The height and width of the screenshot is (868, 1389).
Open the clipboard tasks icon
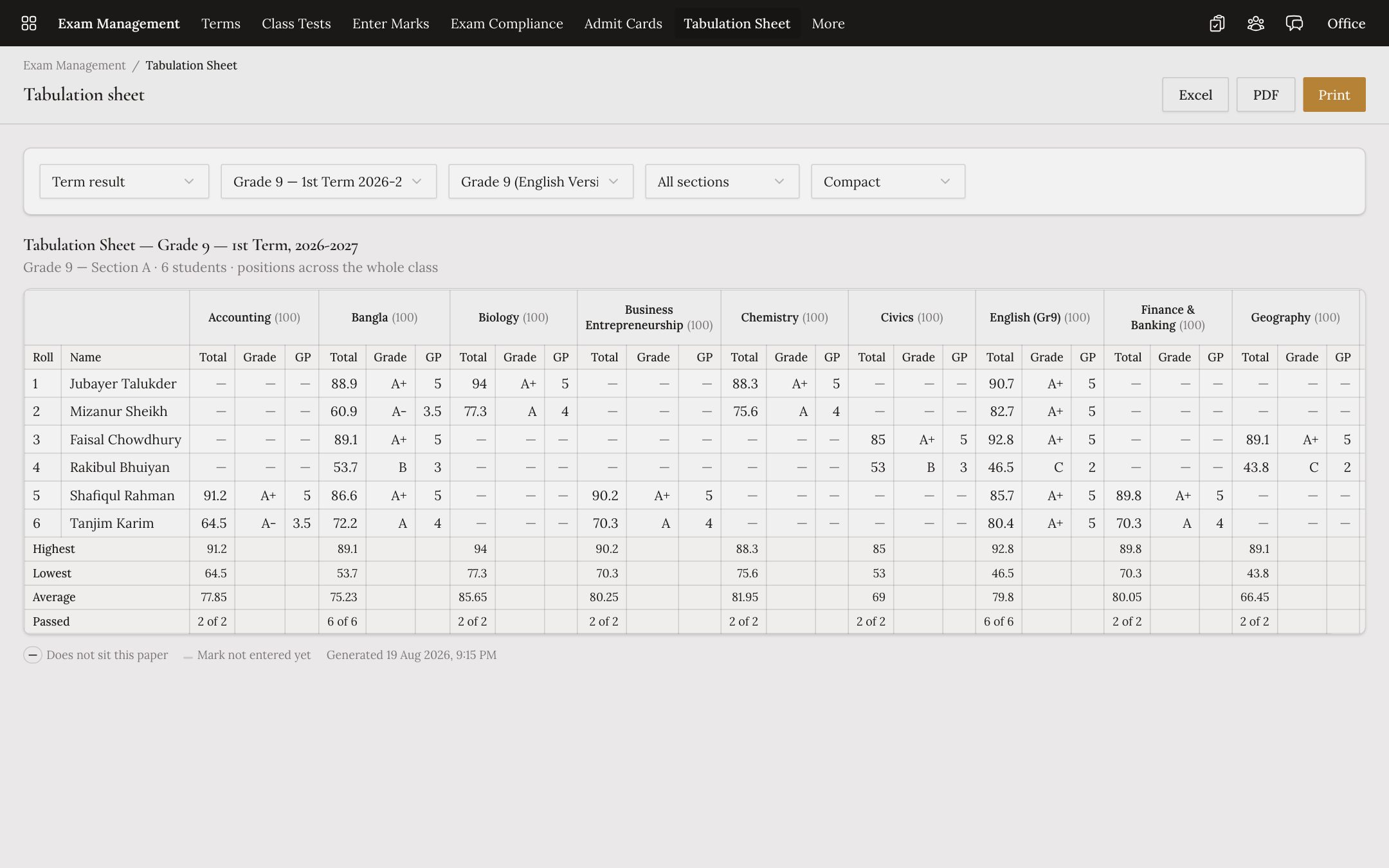(1217, 23)
